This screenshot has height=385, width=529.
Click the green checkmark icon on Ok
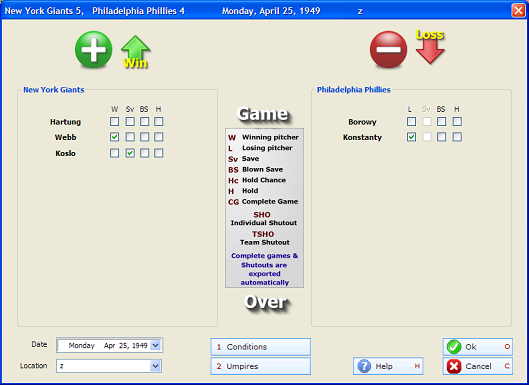454,347
